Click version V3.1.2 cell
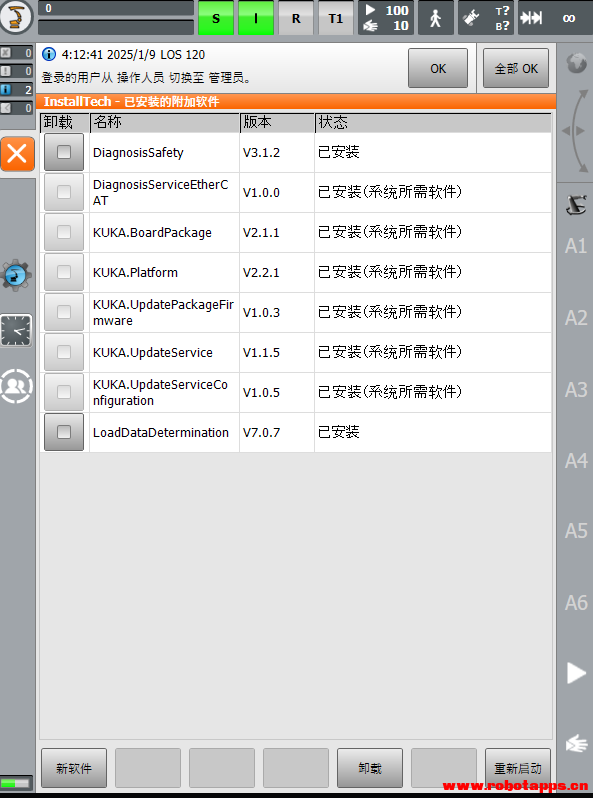593x798 pixels. coord(277,152)
